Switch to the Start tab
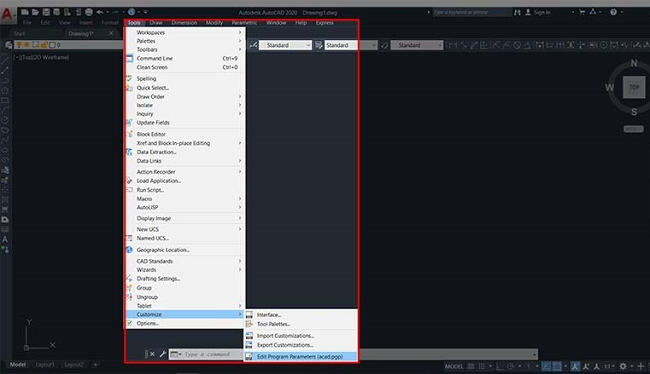Image resolution: width=650 pixels, height=374 pixels. tap(19, 34)
